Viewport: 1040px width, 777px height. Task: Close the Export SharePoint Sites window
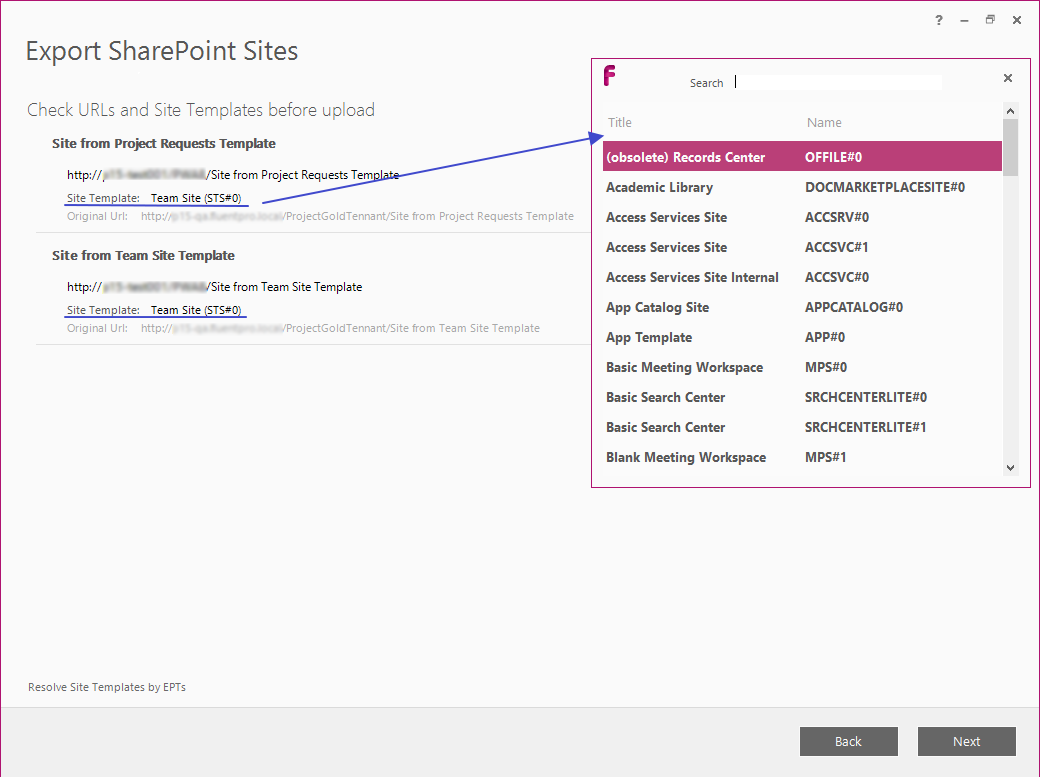[1017, 21]
